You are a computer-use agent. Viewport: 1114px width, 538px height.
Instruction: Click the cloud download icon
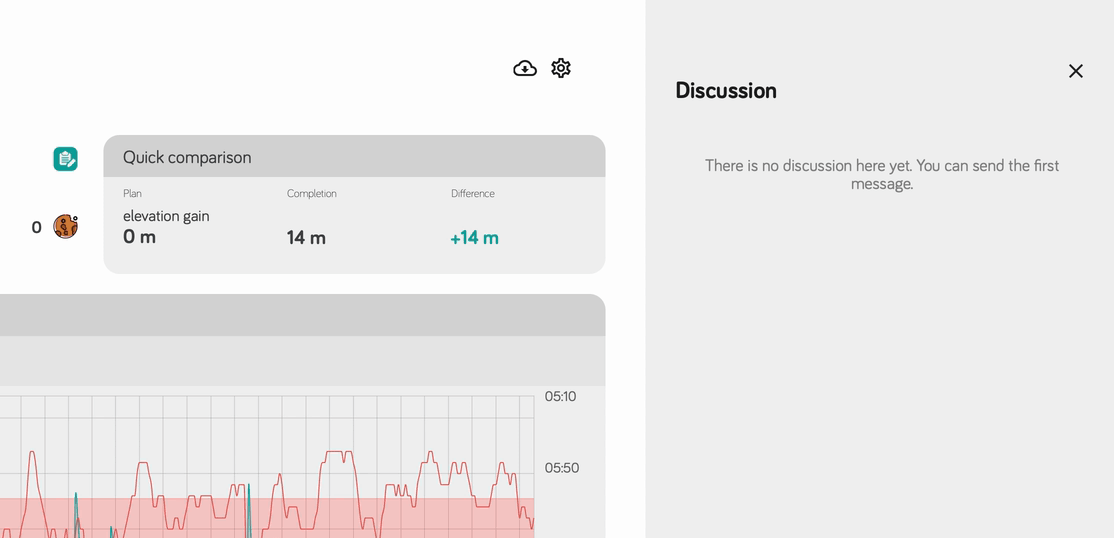pyautogui.click(x=525, y=68)
